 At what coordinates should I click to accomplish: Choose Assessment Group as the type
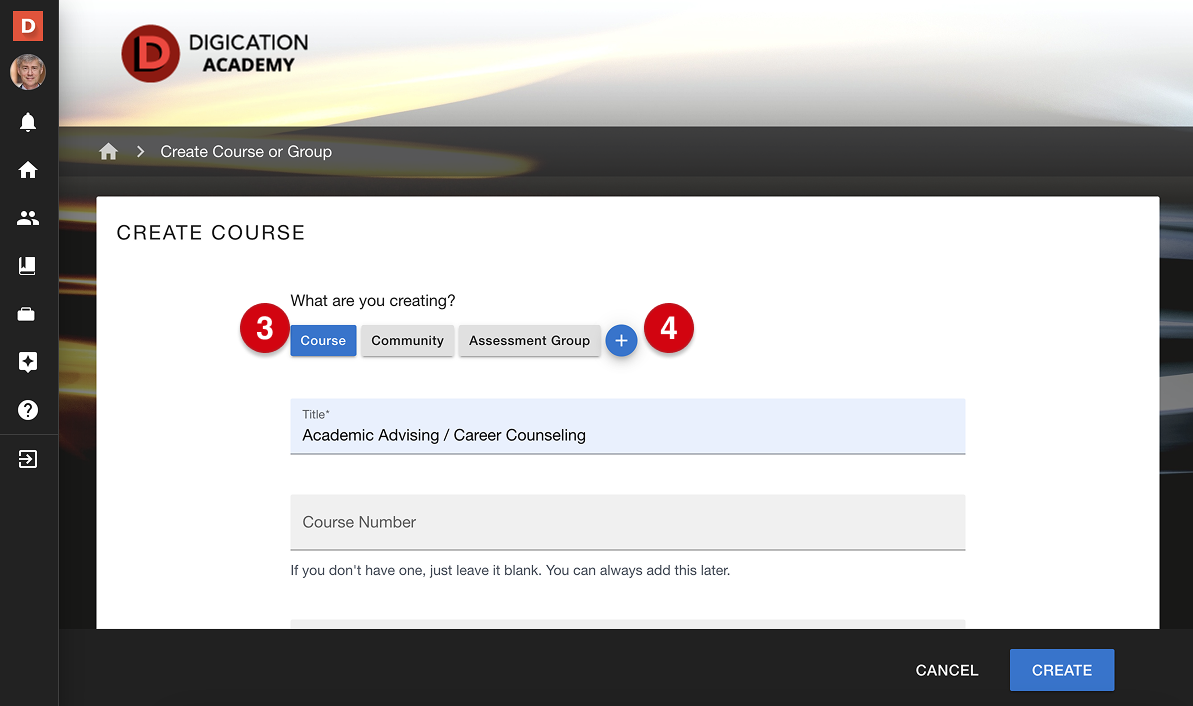click(529, 340)
